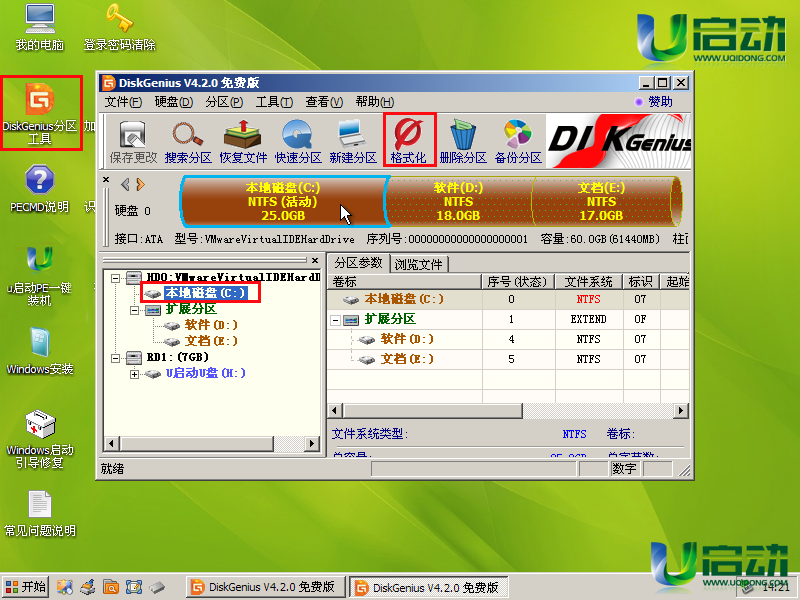Collapse the HD0 VMware drive tree node

click(x=116, y=278)
